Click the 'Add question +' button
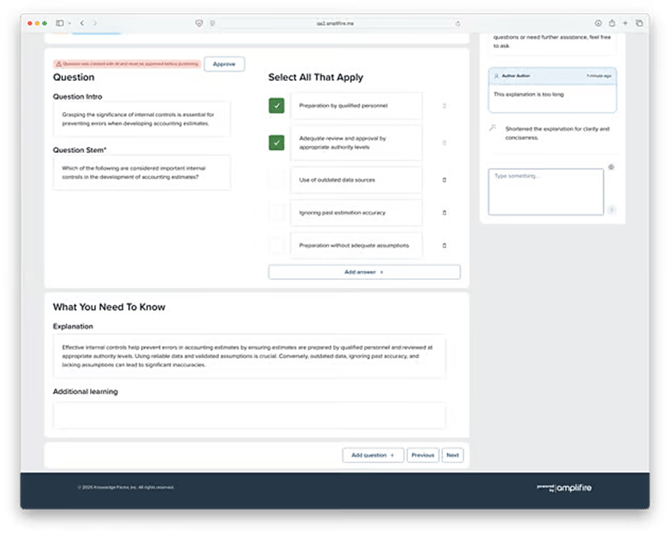Screen dimensions: 670x536 point(372,455)
